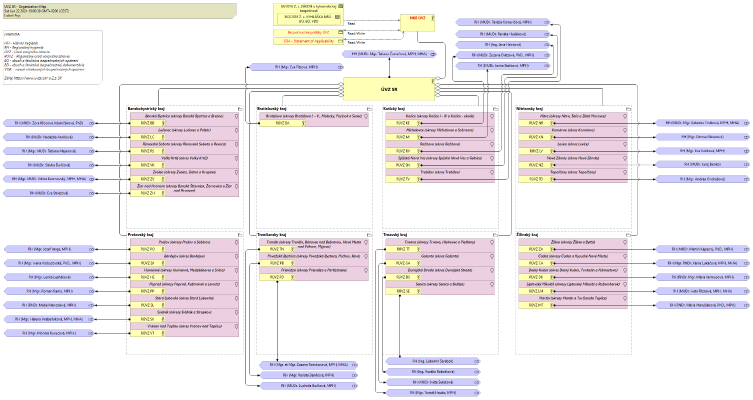
Task: Click the location pin icon on Lučenec box
Action: coord(236,130)
